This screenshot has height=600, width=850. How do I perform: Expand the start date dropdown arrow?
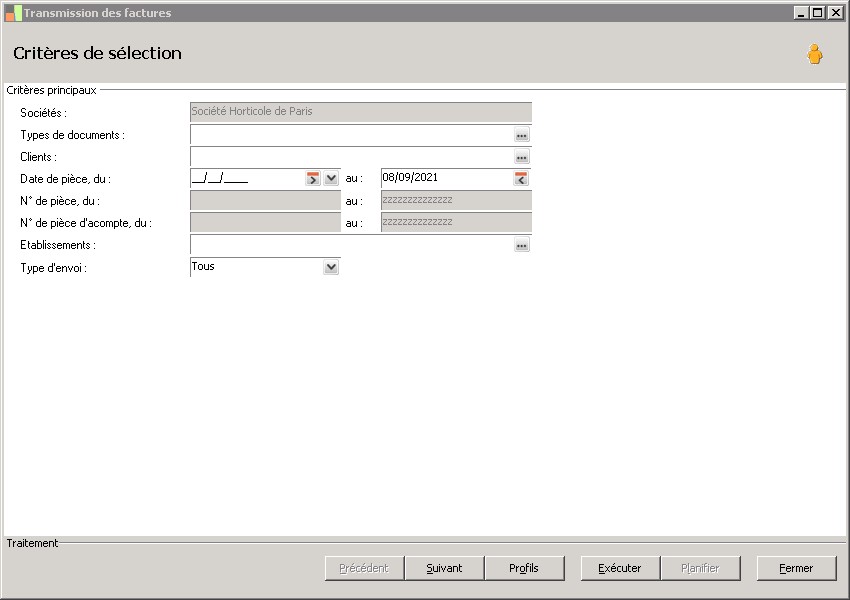(x=331, y=178)
